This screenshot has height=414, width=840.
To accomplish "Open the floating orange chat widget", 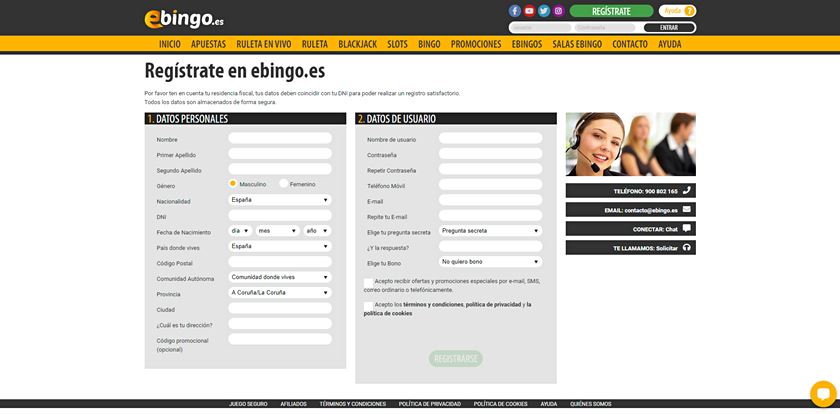I will tap(823, 394).
